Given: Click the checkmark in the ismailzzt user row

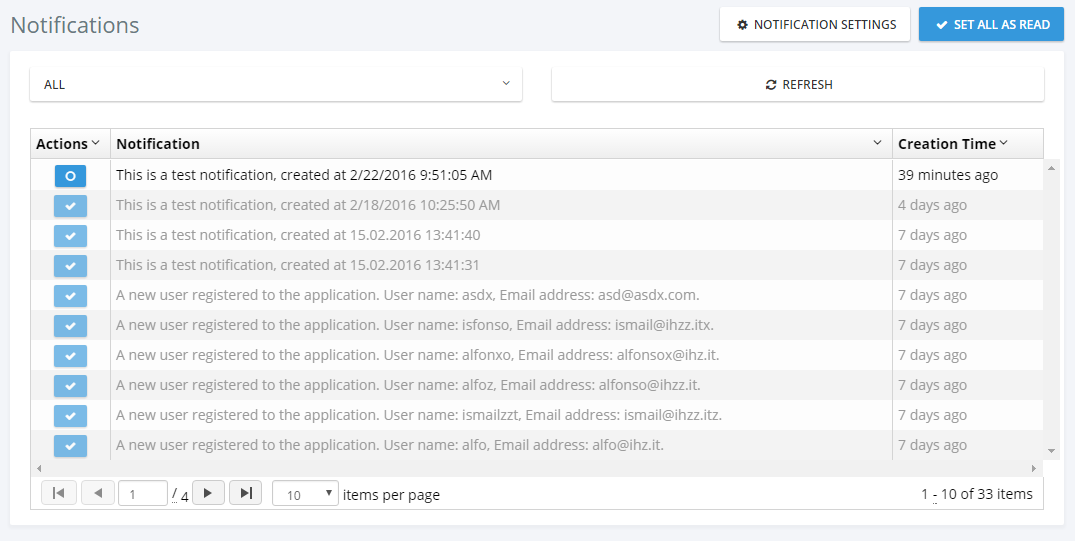Looking at the screenshot, I should point(71,416).
